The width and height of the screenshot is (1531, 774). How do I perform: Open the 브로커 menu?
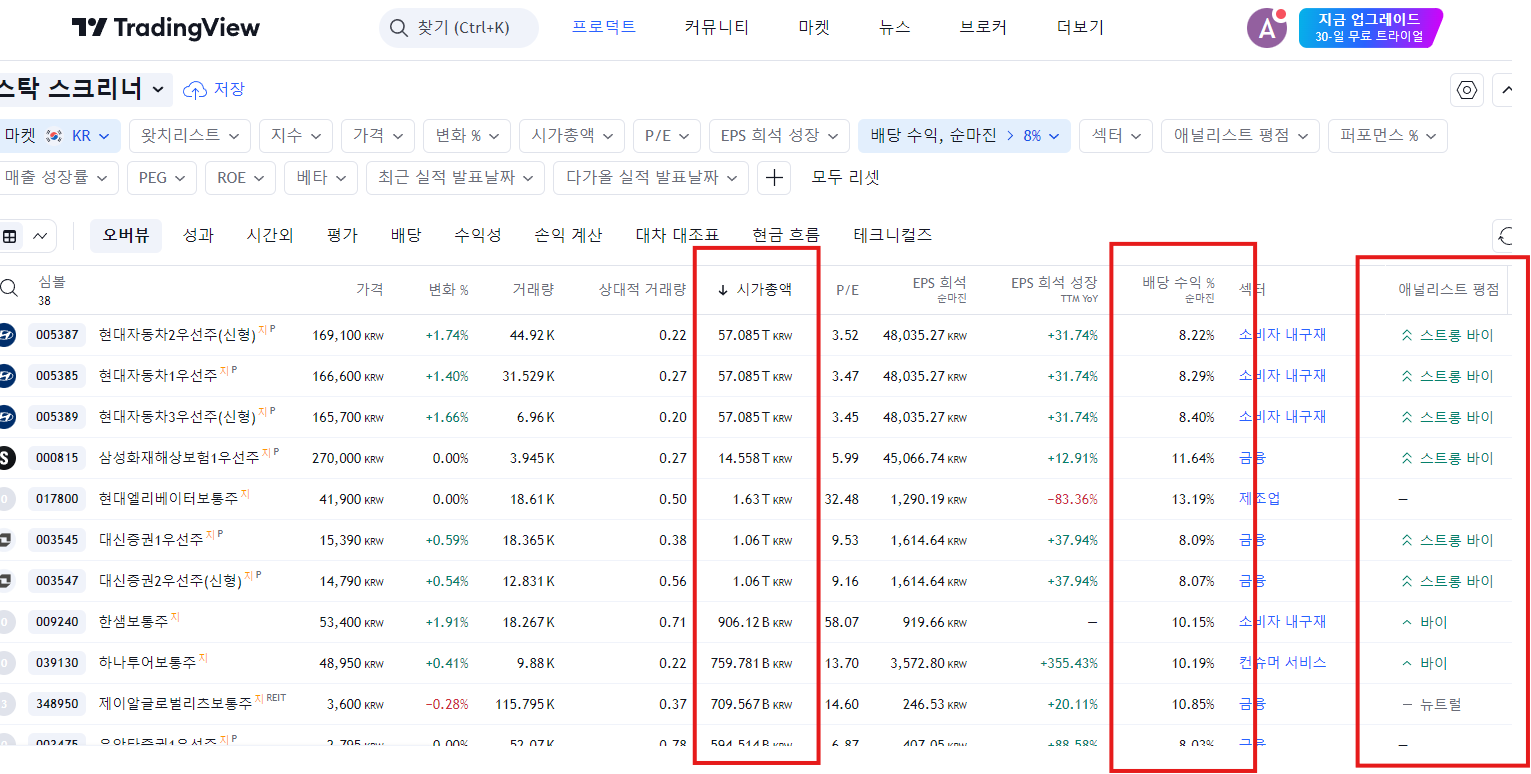[983, 27]
